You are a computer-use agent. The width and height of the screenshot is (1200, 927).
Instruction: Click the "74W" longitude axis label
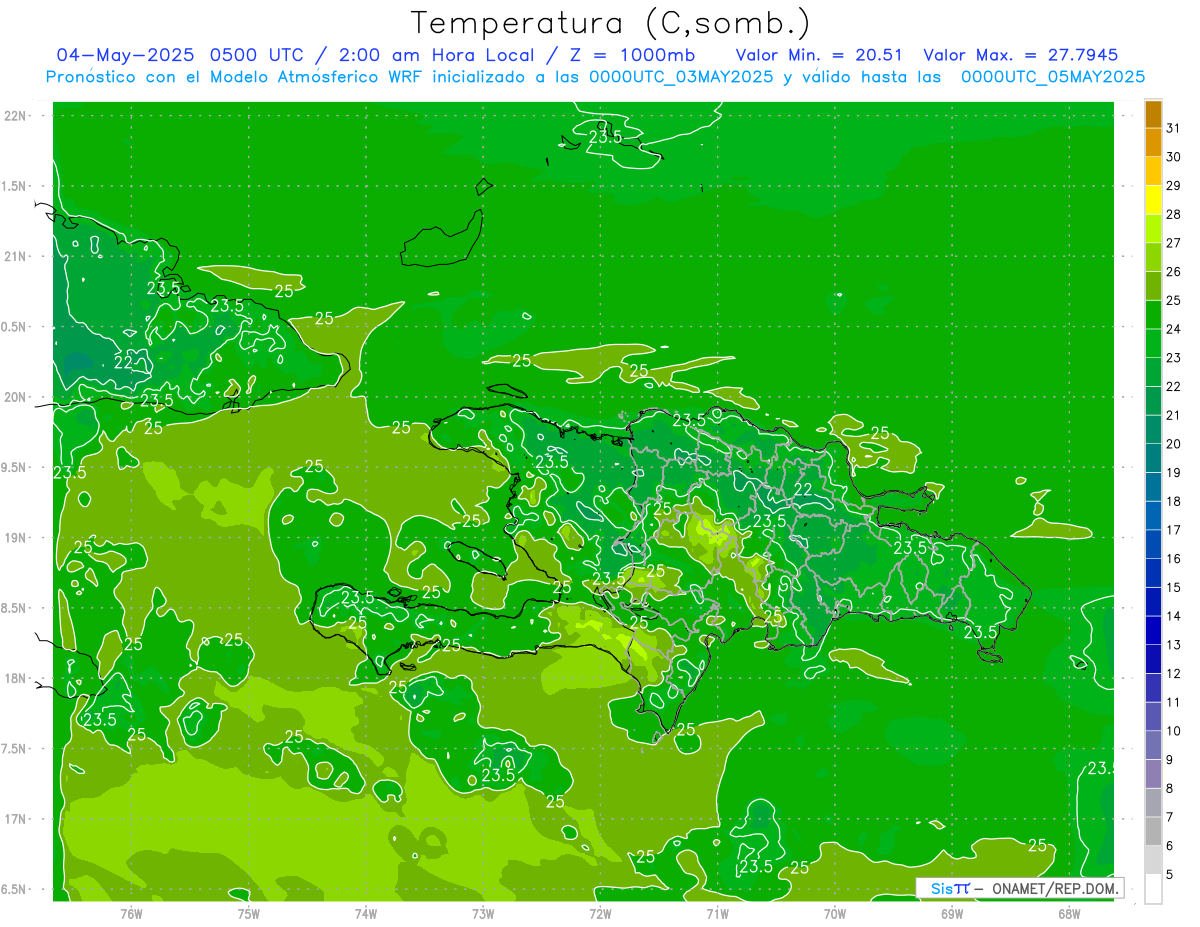click(x=366, y=913)
